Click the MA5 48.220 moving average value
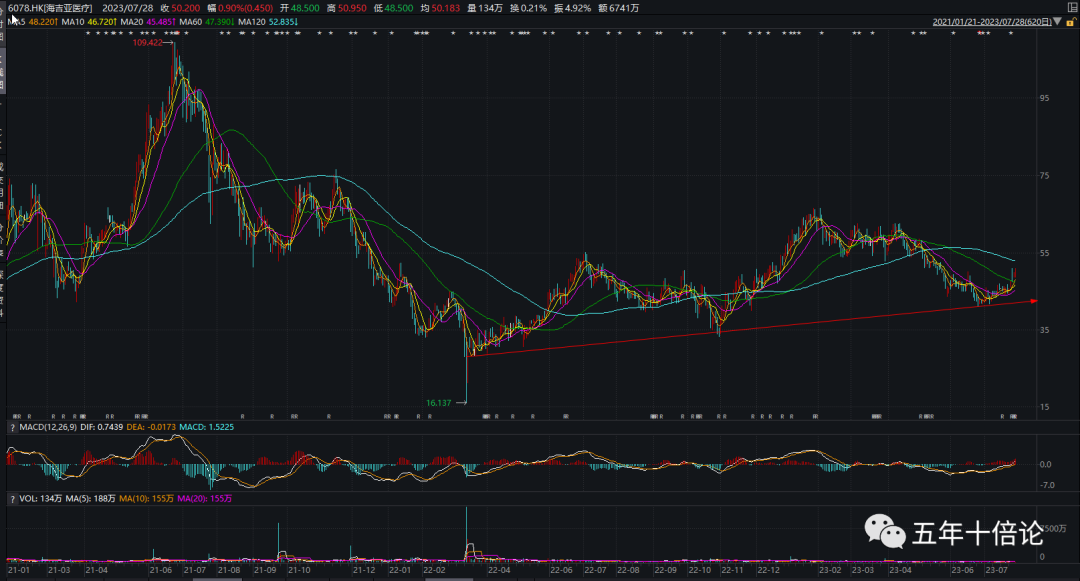Screen dimensions: 1080x581 click(43, 22)
